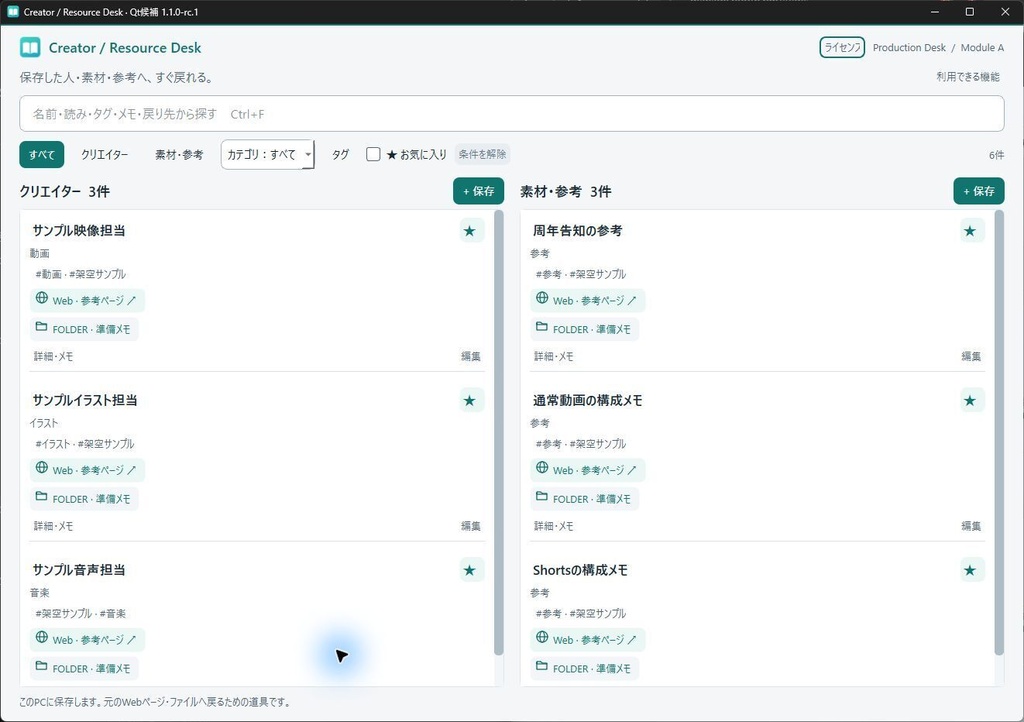Open FOLDER 準備メモ for 周年告知の参考
Viewport: 1024px width, 722px height.
coord(584,329)
